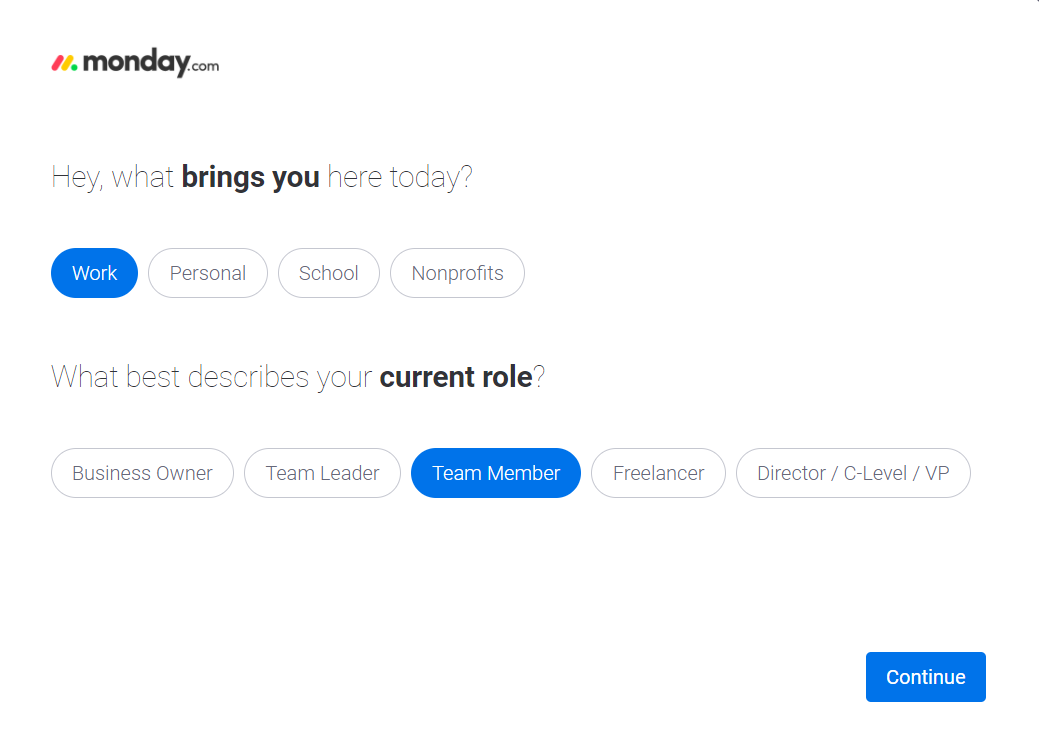The image size is (1039, 742).
Task: Select Freelancer instead of Team Member
Action: [658, 472]
